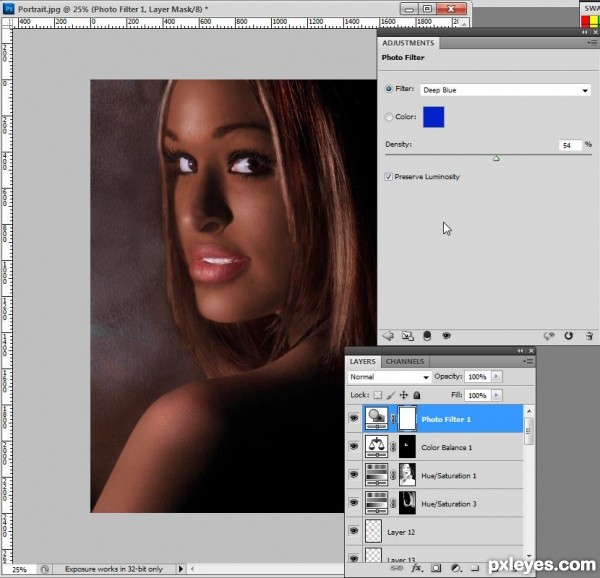Click status bar document info icon next to 25%
This screenshot has width=600, height=578.
click(x=44, y=569)
